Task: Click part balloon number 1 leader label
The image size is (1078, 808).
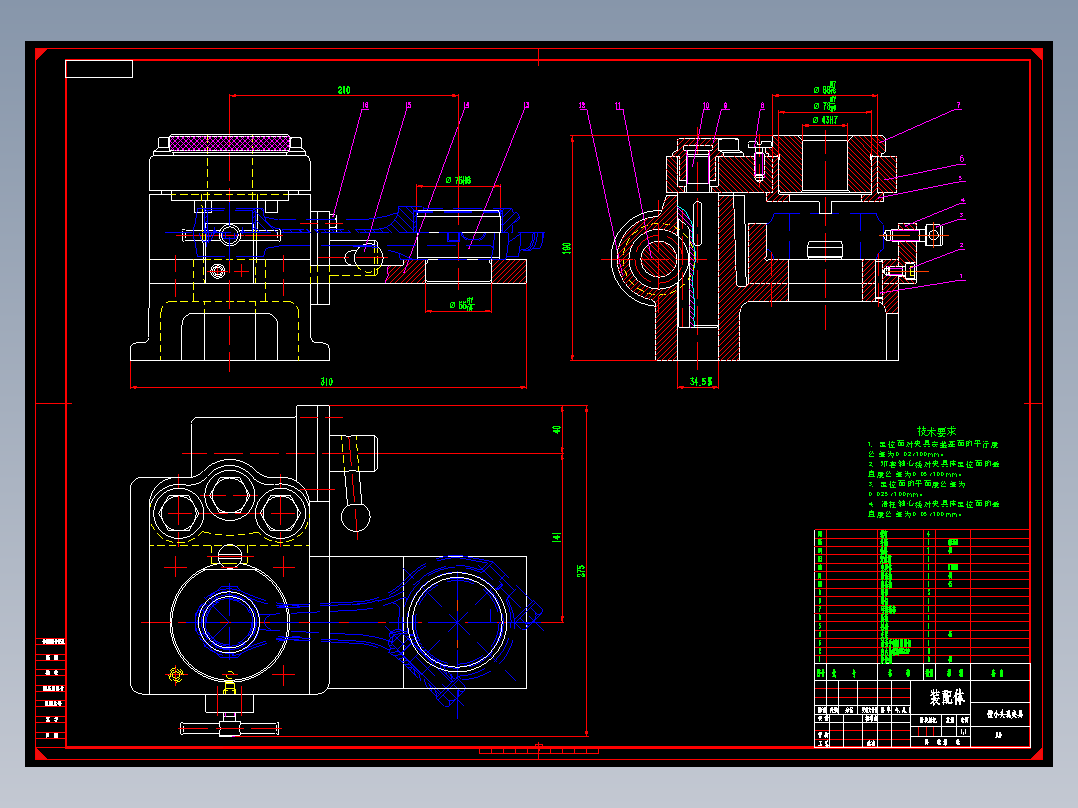Action: [962, 277]
